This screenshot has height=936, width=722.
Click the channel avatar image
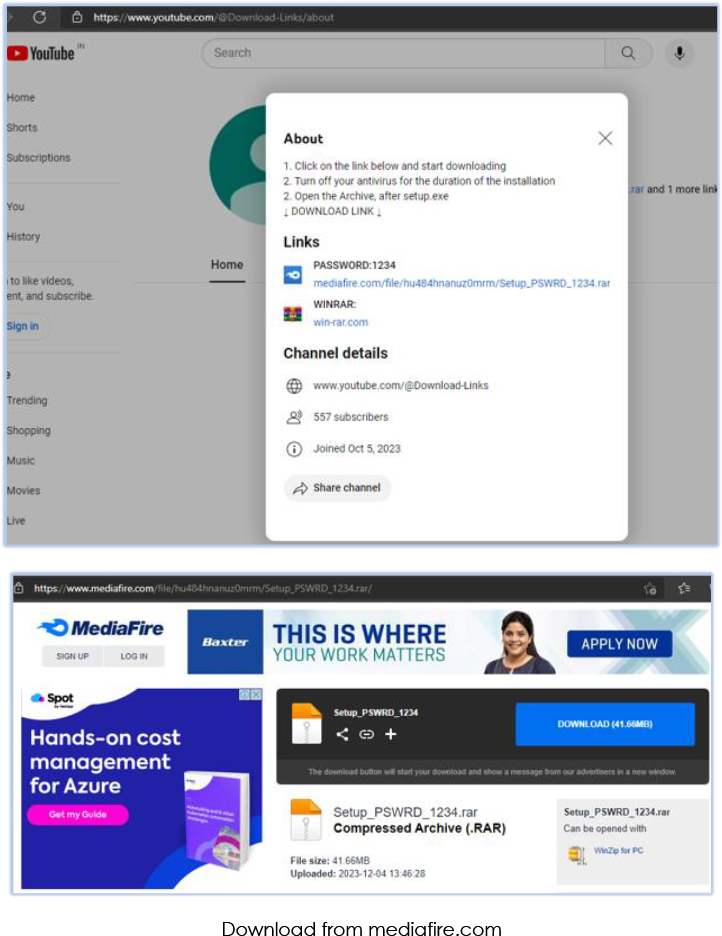pos(239,165)
